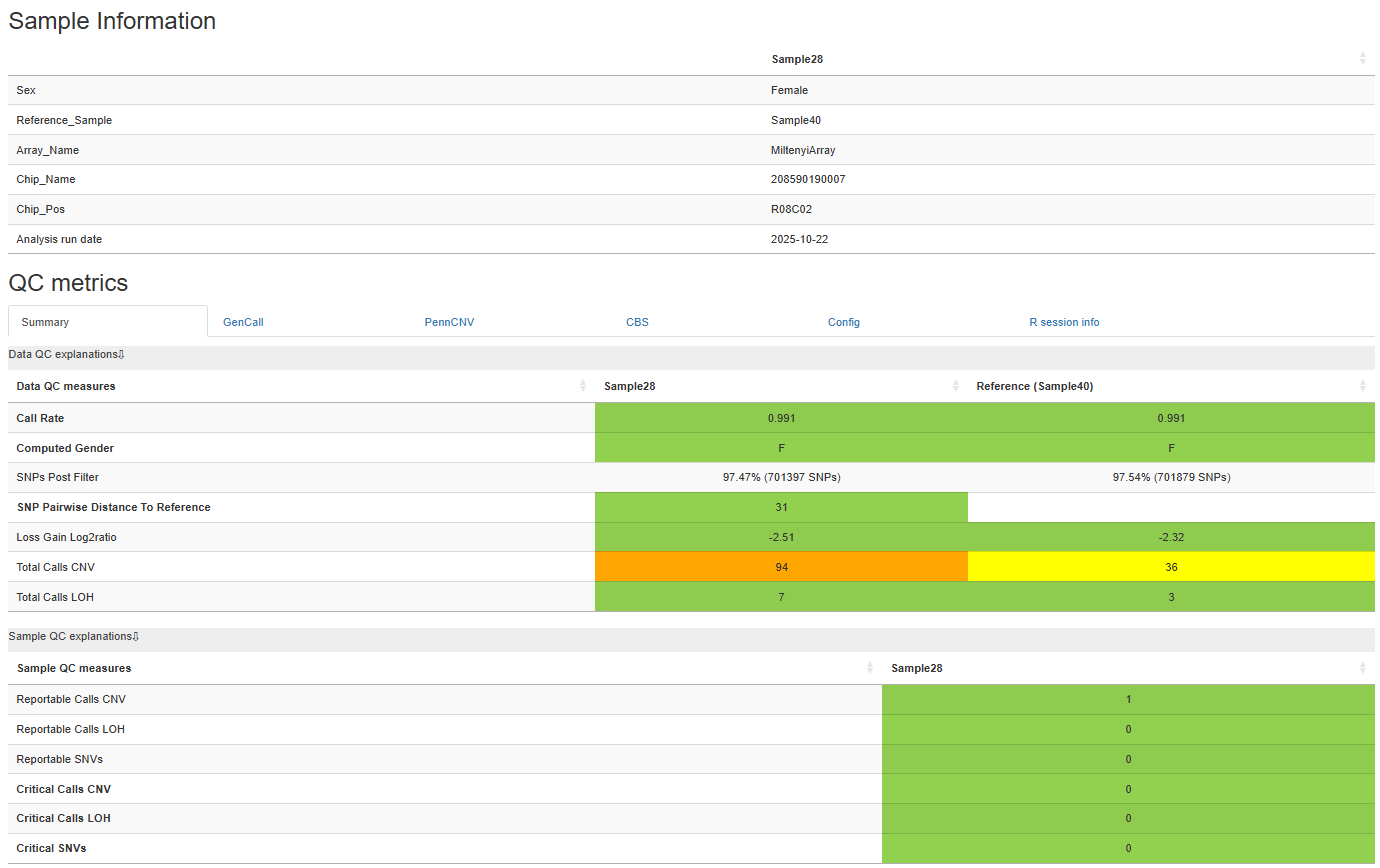Switch to the PennCNV tab
The width and height of the screenshot is (1380, 868).
pos(449,322)
